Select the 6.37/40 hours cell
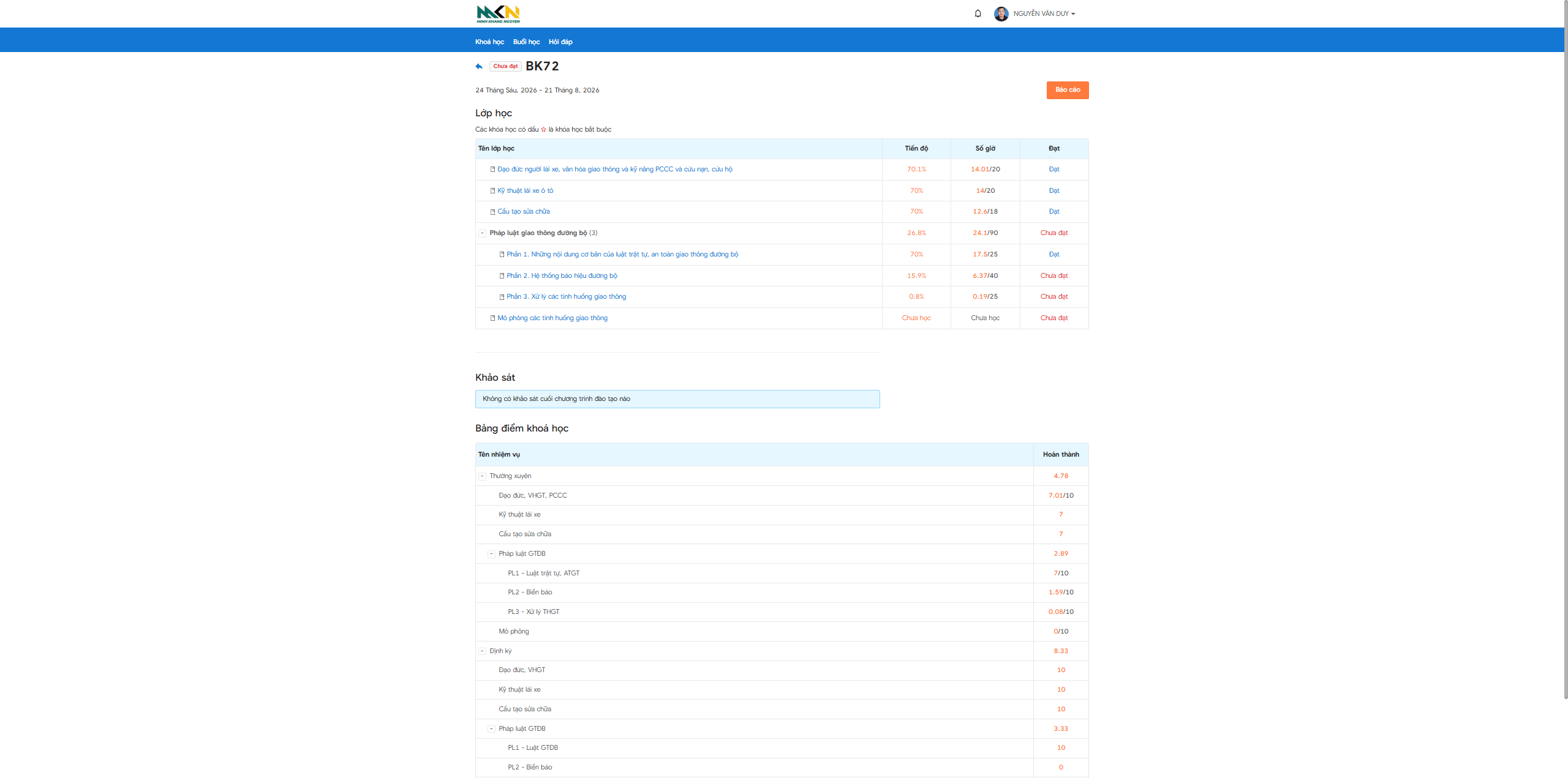The width and height of the screenshot is (1568, 778). click(985, 276)
